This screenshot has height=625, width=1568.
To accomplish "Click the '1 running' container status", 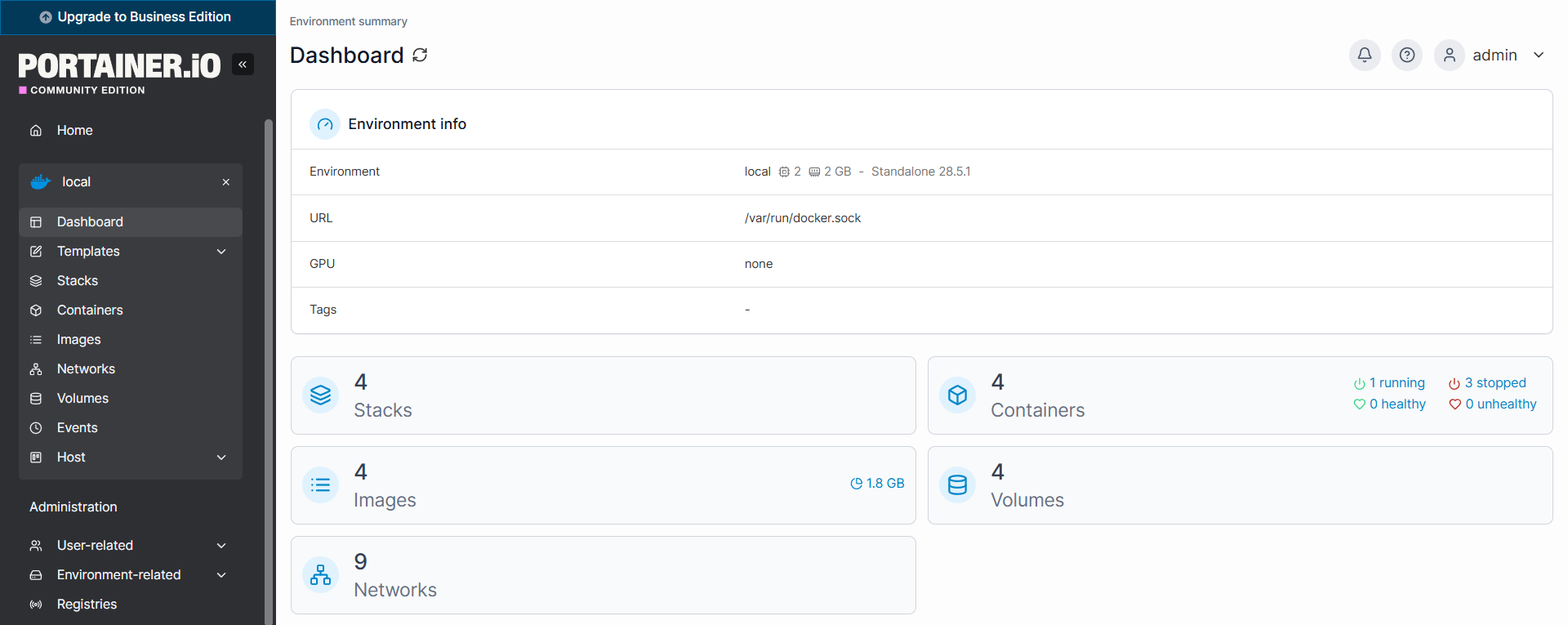I will 1389,383.
